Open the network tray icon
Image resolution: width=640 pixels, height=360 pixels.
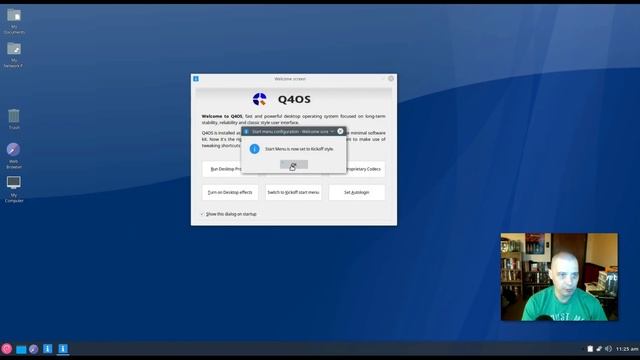tap(599, 349)
